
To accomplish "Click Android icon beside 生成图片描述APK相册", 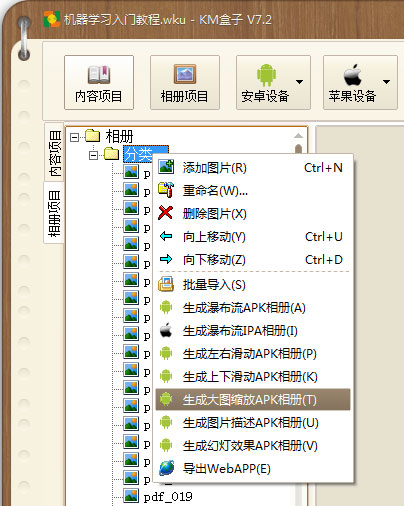I will click(166, 422).
